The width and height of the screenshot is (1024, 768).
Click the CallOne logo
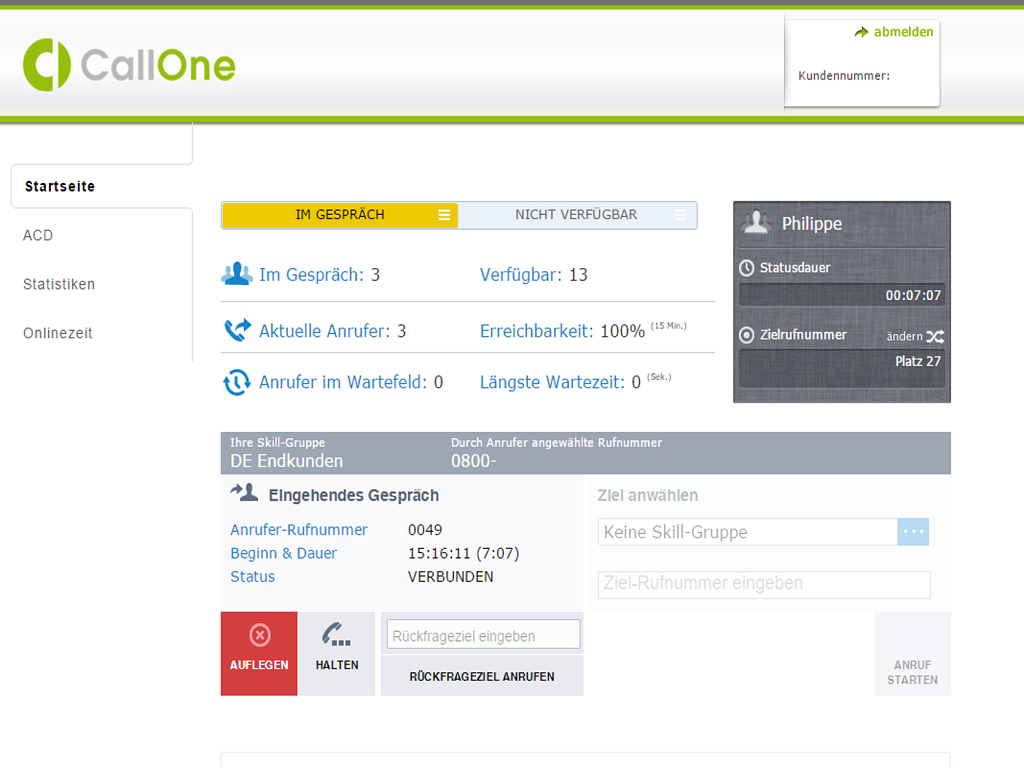(x=129, y=65)
